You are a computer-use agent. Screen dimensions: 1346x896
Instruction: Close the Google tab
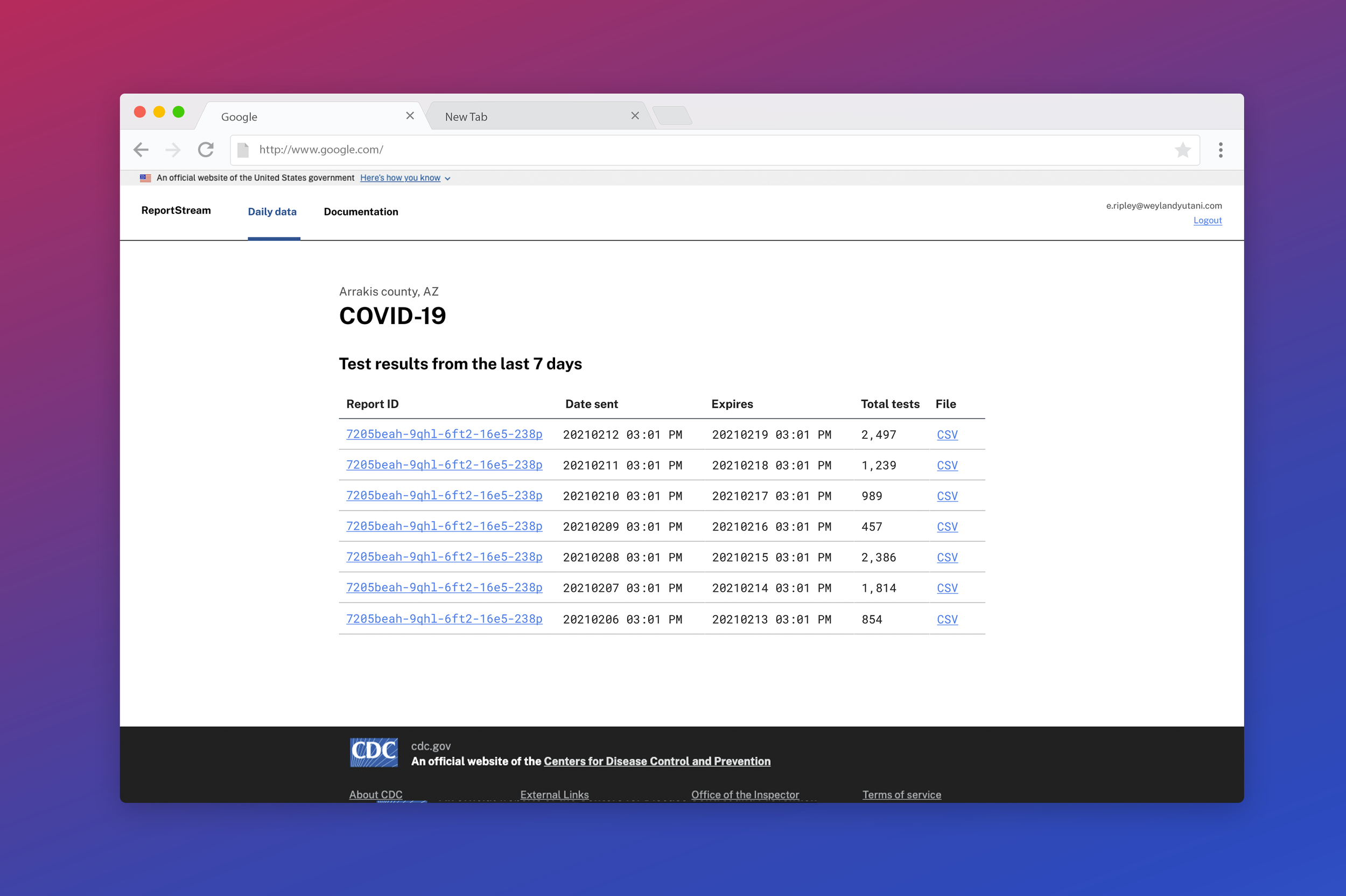[x=410, y=116]
